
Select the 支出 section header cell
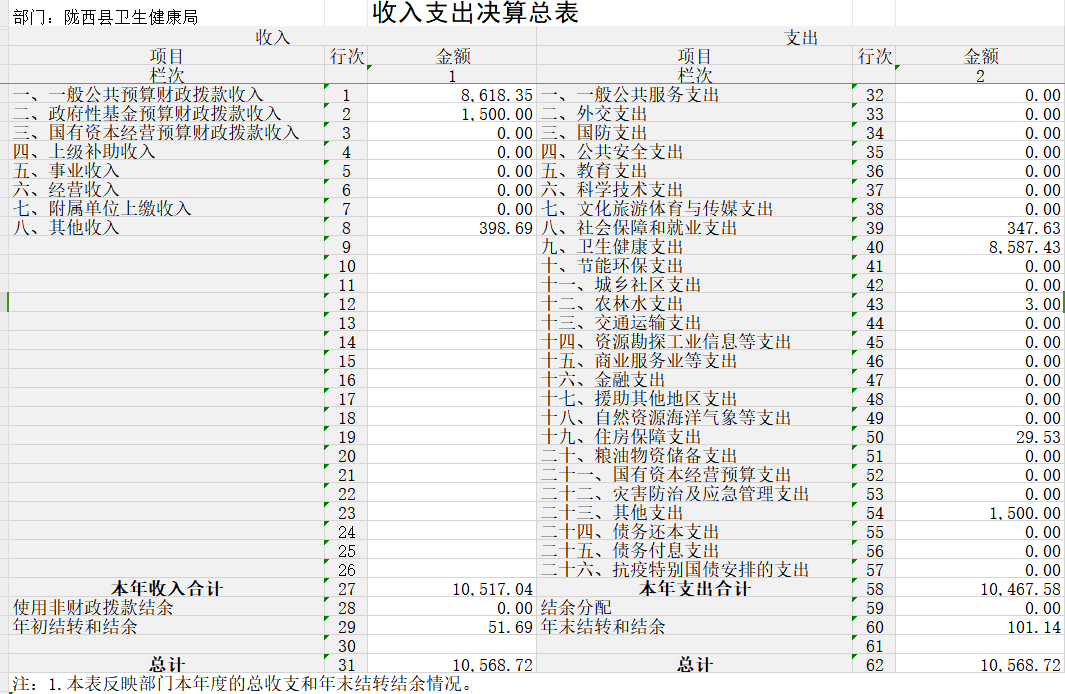(801, 38)
